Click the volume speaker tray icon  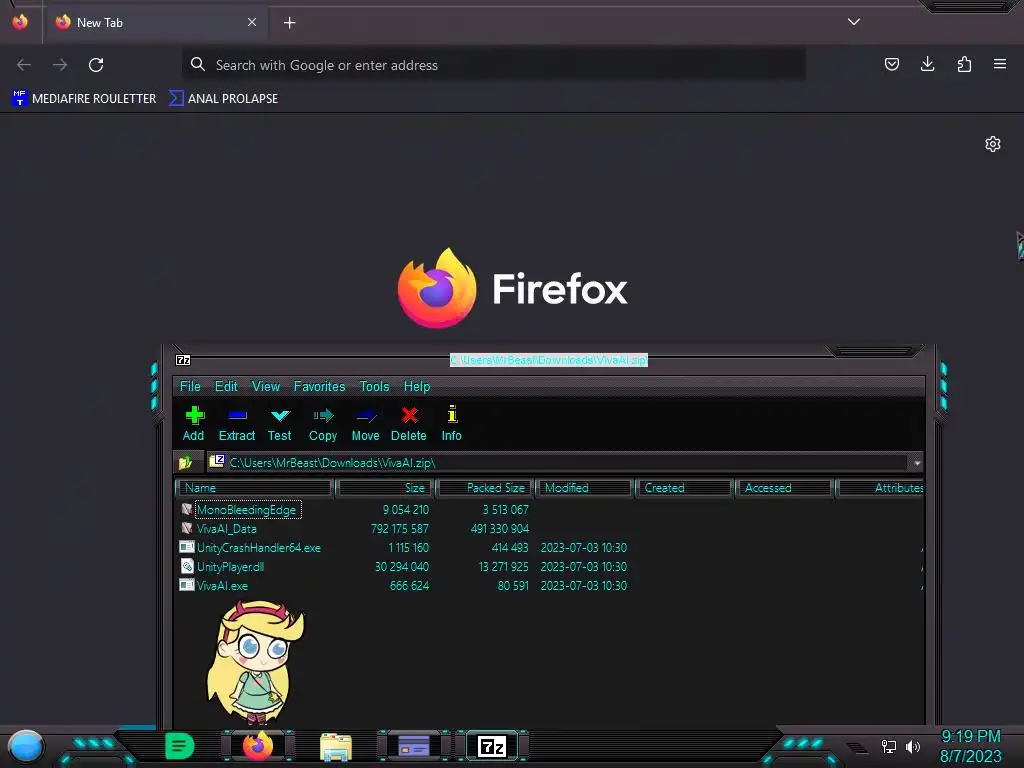pos(913,746)
